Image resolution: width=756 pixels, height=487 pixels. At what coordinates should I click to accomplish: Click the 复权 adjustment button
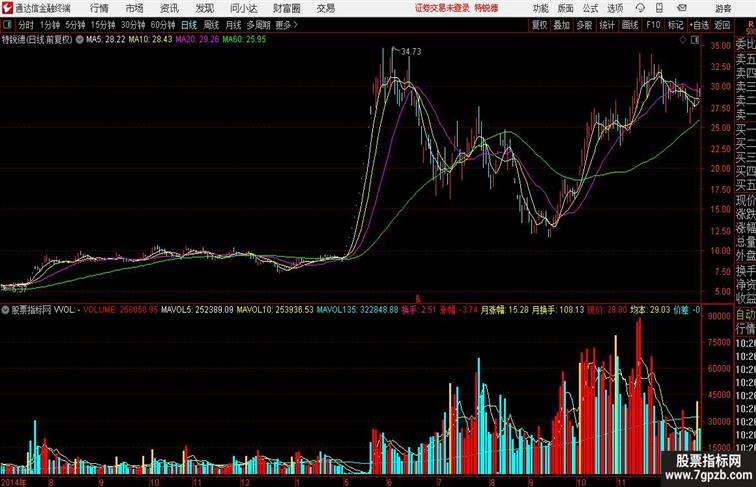pyautogui.click(x=540, y=25)
